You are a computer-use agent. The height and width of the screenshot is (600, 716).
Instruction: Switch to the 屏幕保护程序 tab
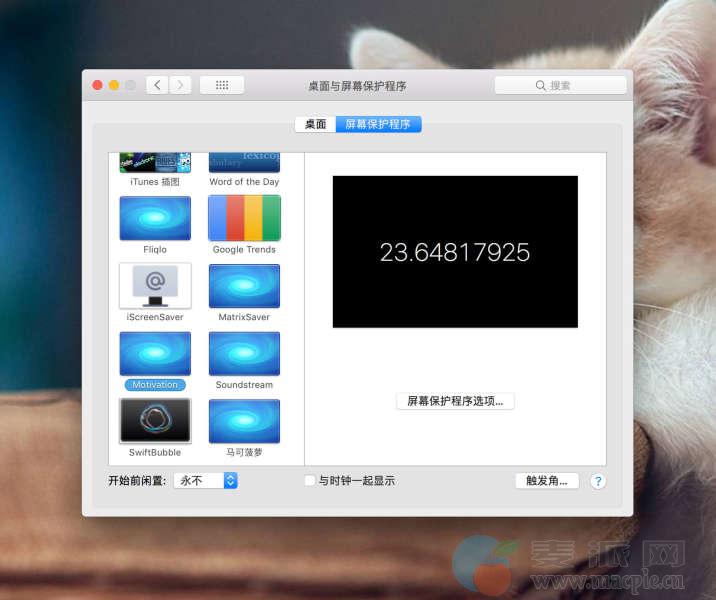coord(378,124)
